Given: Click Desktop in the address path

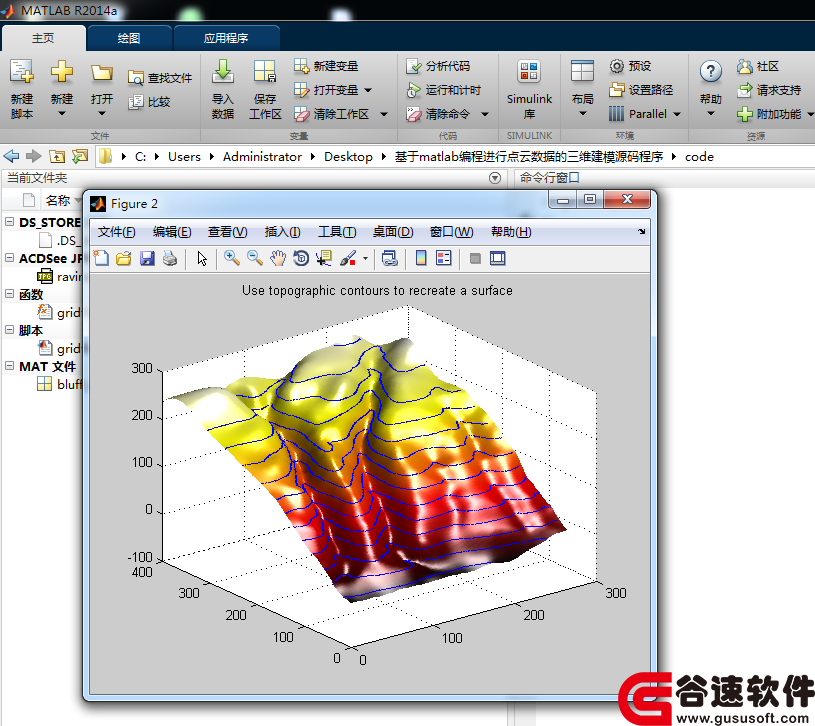Looking at the screenshot, I should [348, 156].
